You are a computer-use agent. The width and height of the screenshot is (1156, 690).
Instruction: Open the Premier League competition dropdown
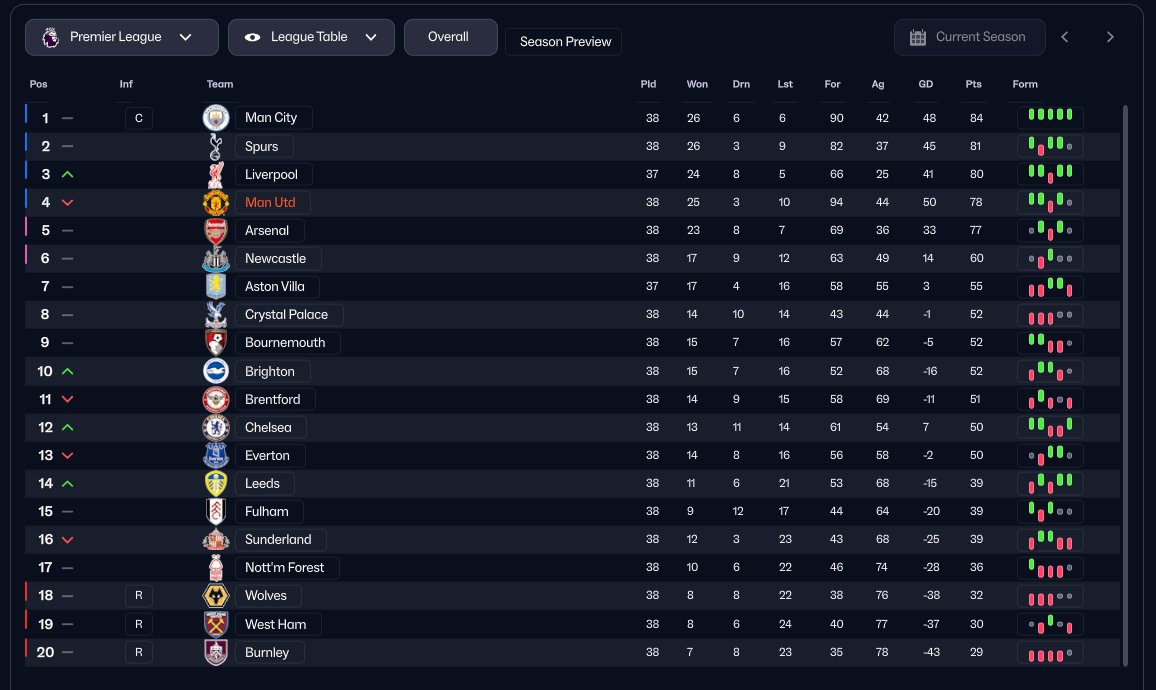tap(121, 37)
